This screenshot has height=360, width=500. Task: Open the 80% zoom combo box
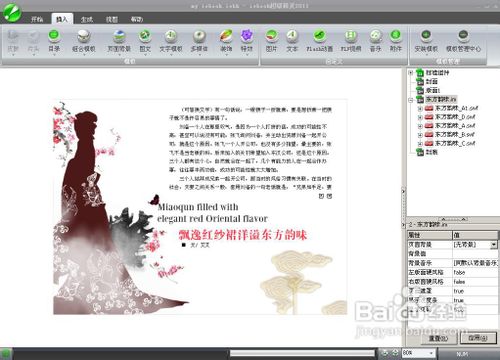click(418, 353)
